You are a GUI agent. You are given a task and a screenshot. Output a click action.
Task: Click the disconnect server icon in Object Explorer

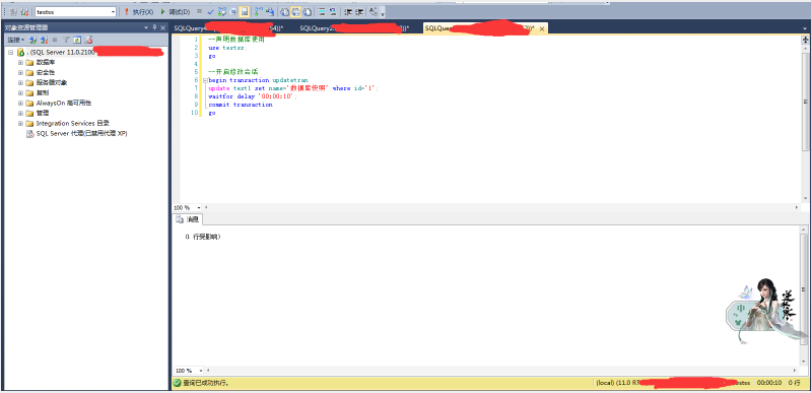coord(44,40)
